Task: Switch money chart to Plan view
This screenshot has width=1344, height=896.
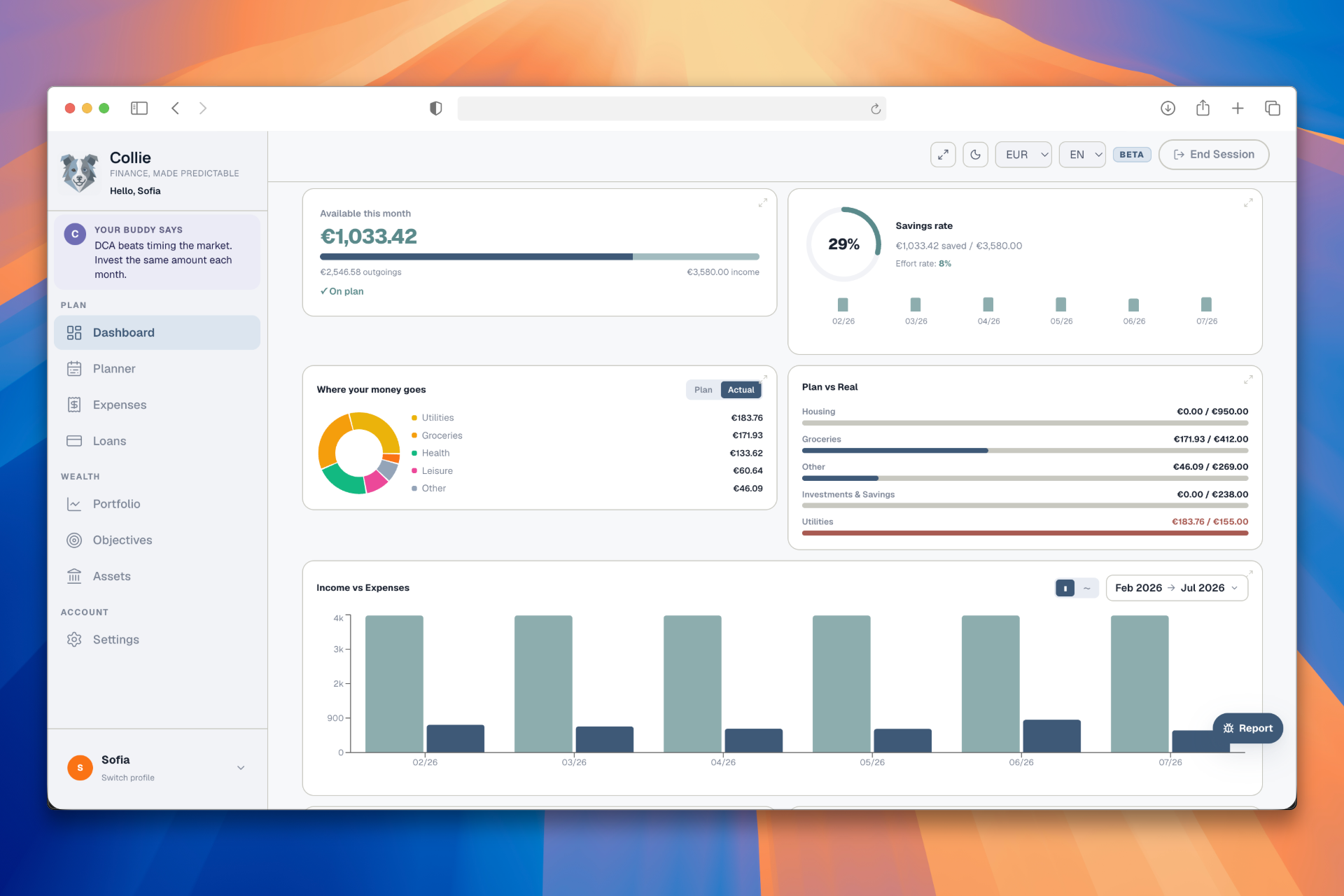Action: (x=703, y=390)
